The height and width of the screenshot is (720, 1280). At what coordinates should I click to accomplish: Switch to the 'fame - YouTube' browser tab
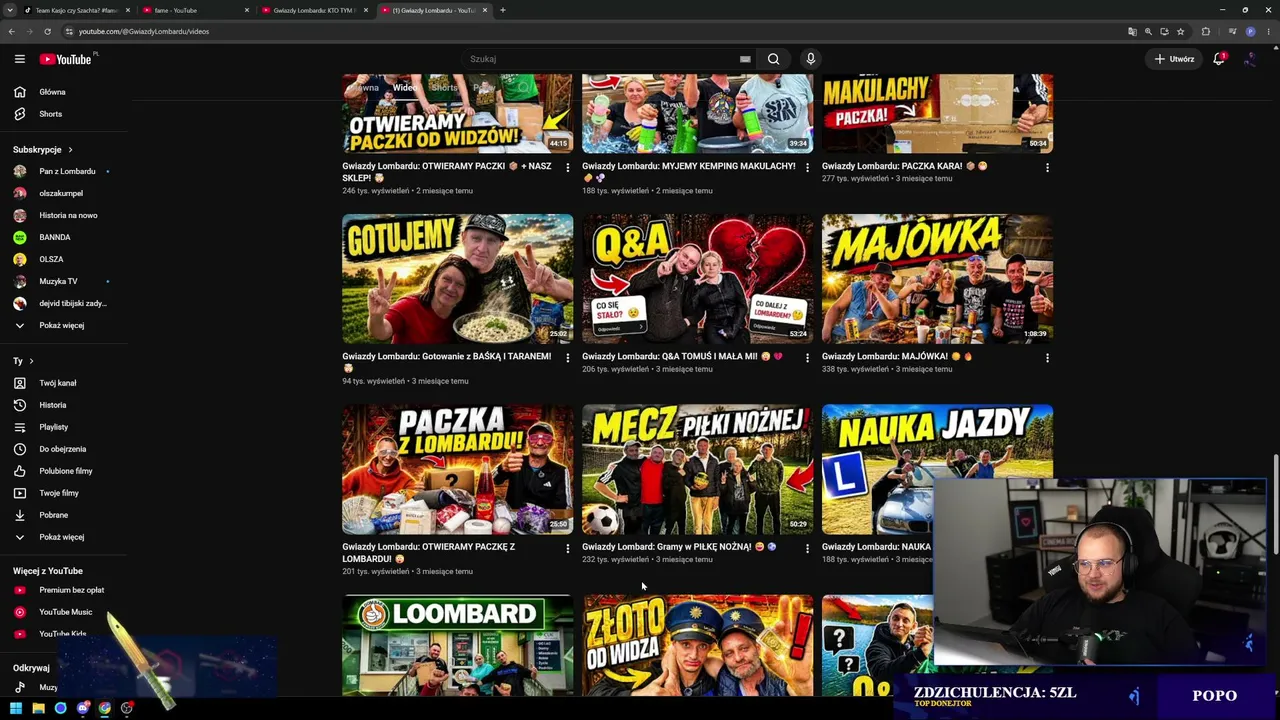(x=194, y=10)
